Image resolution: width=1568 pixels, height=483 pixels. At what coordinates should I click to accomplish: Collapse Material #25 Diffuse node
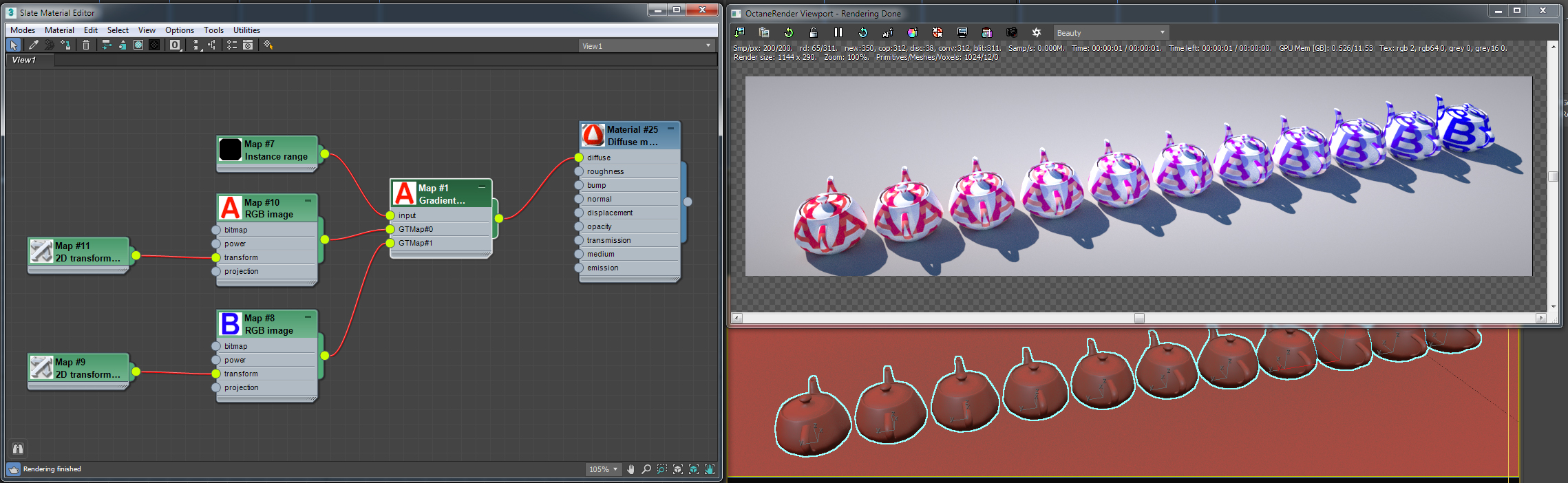(670, 128)
